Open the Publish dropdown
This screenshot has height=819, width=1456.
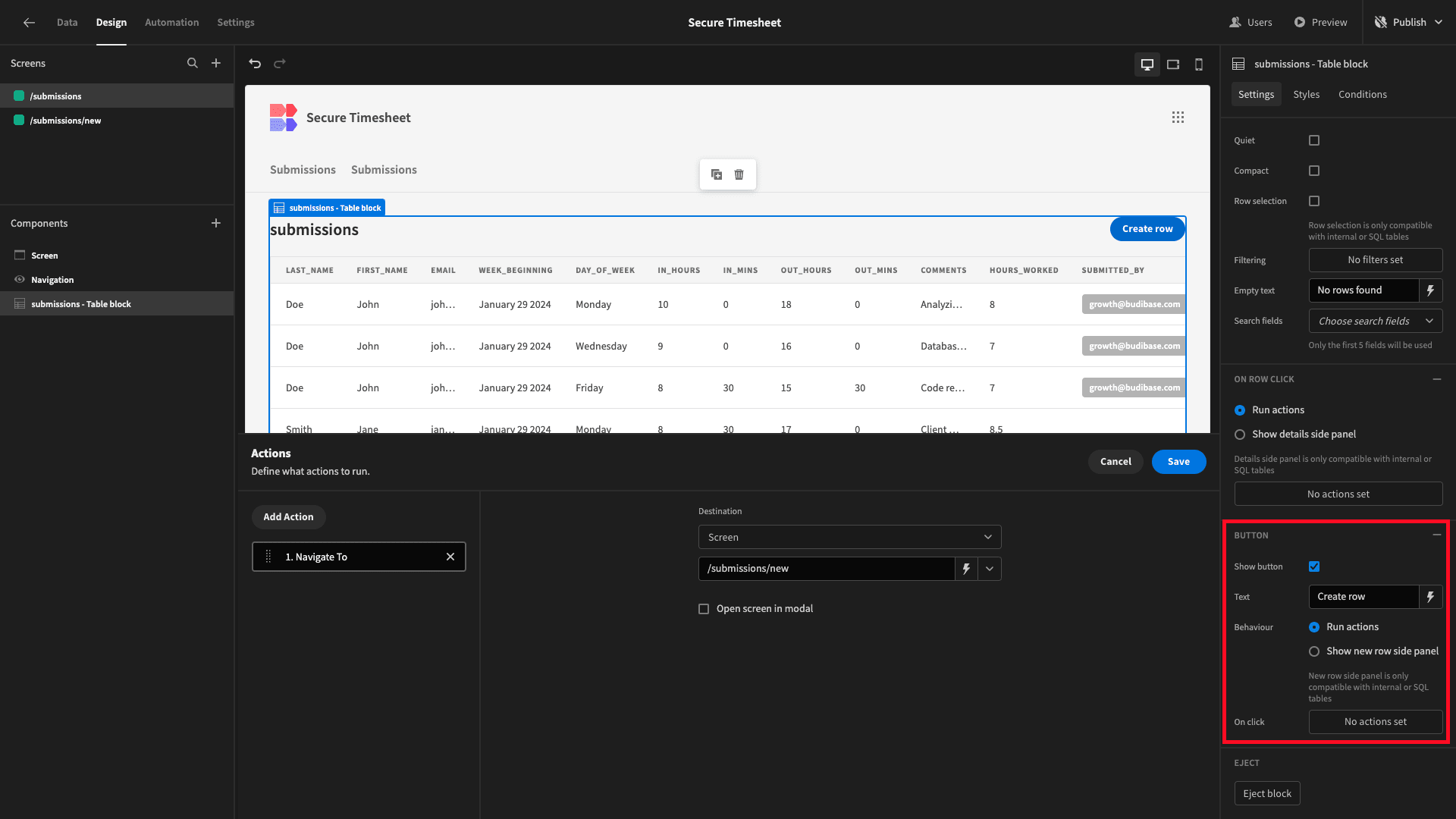(1410, 23)
